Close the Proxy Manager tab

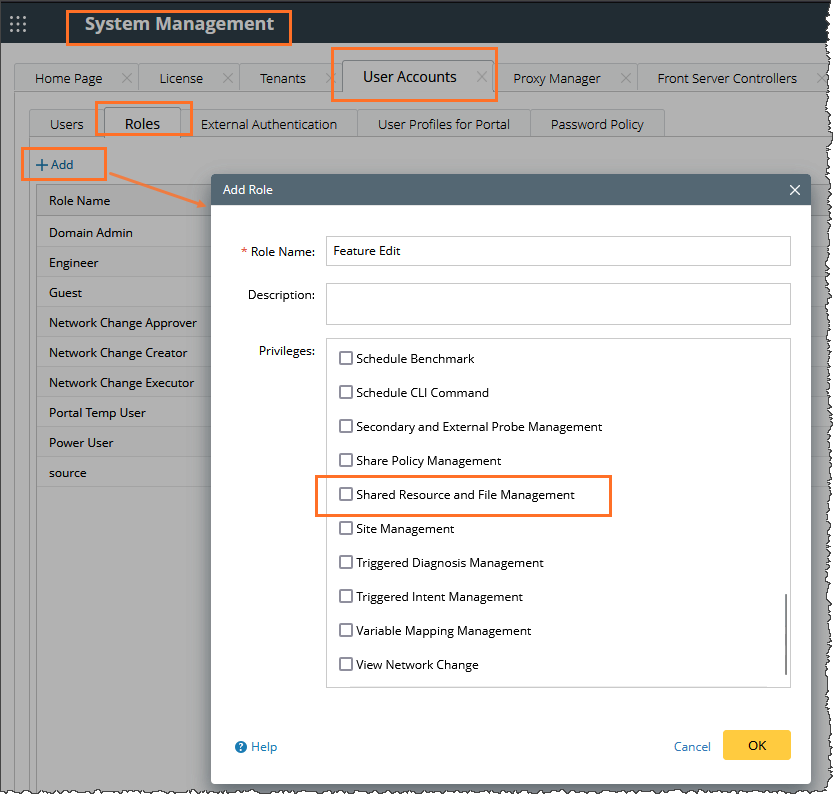click(x=626, y=78)
